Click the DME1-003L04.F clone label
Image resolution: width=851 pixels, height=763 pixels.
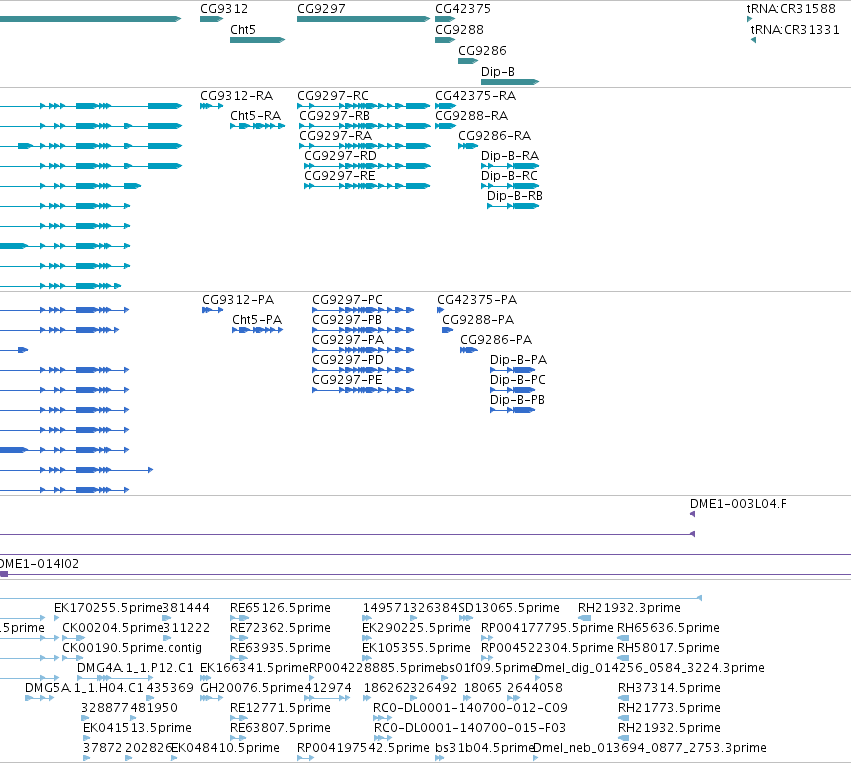pyautogui.click(x=738, y=504)
